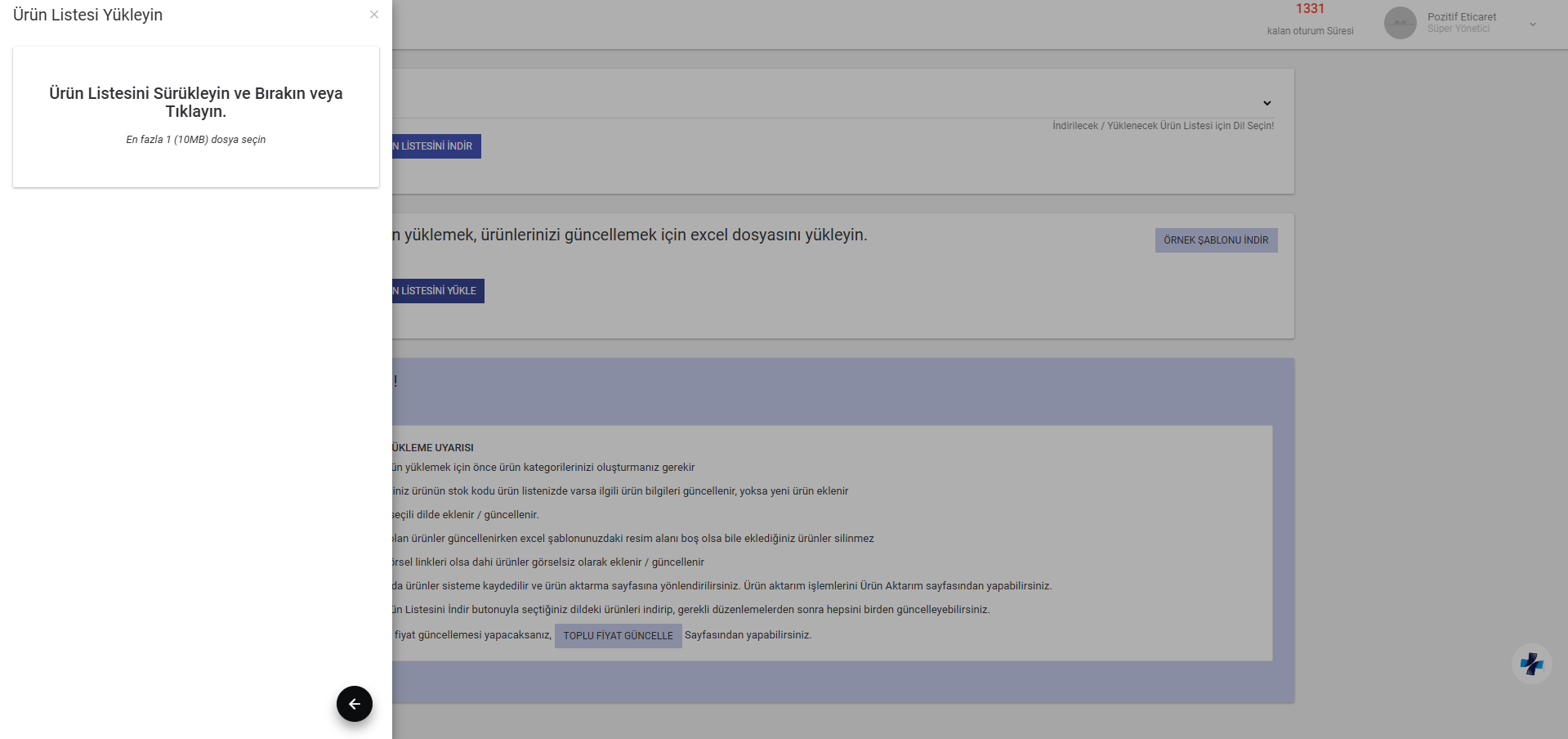Expand the Pozitif Eticaret account menu chevron
Screen dimensions: 1568x739
[x=1533, y=25]
